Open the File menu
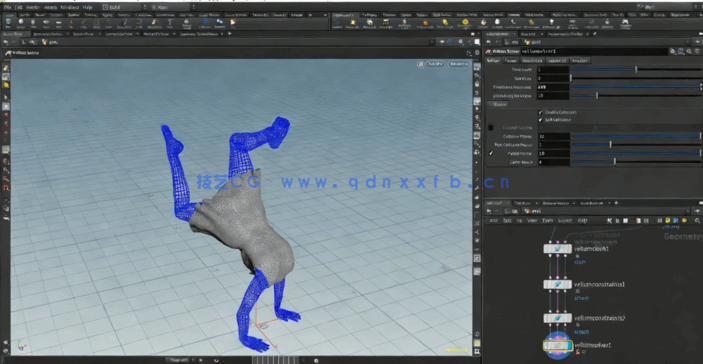Viewport: 703px width, 364px height. point(7,7)
